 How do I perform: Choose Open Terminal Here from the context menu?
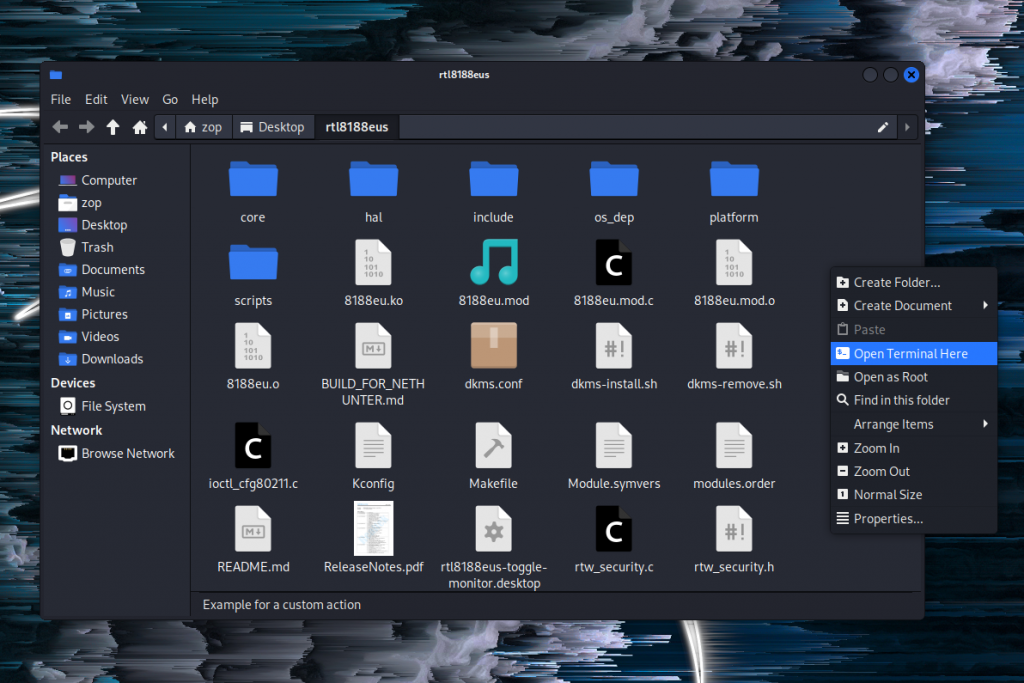coord(910,353)
